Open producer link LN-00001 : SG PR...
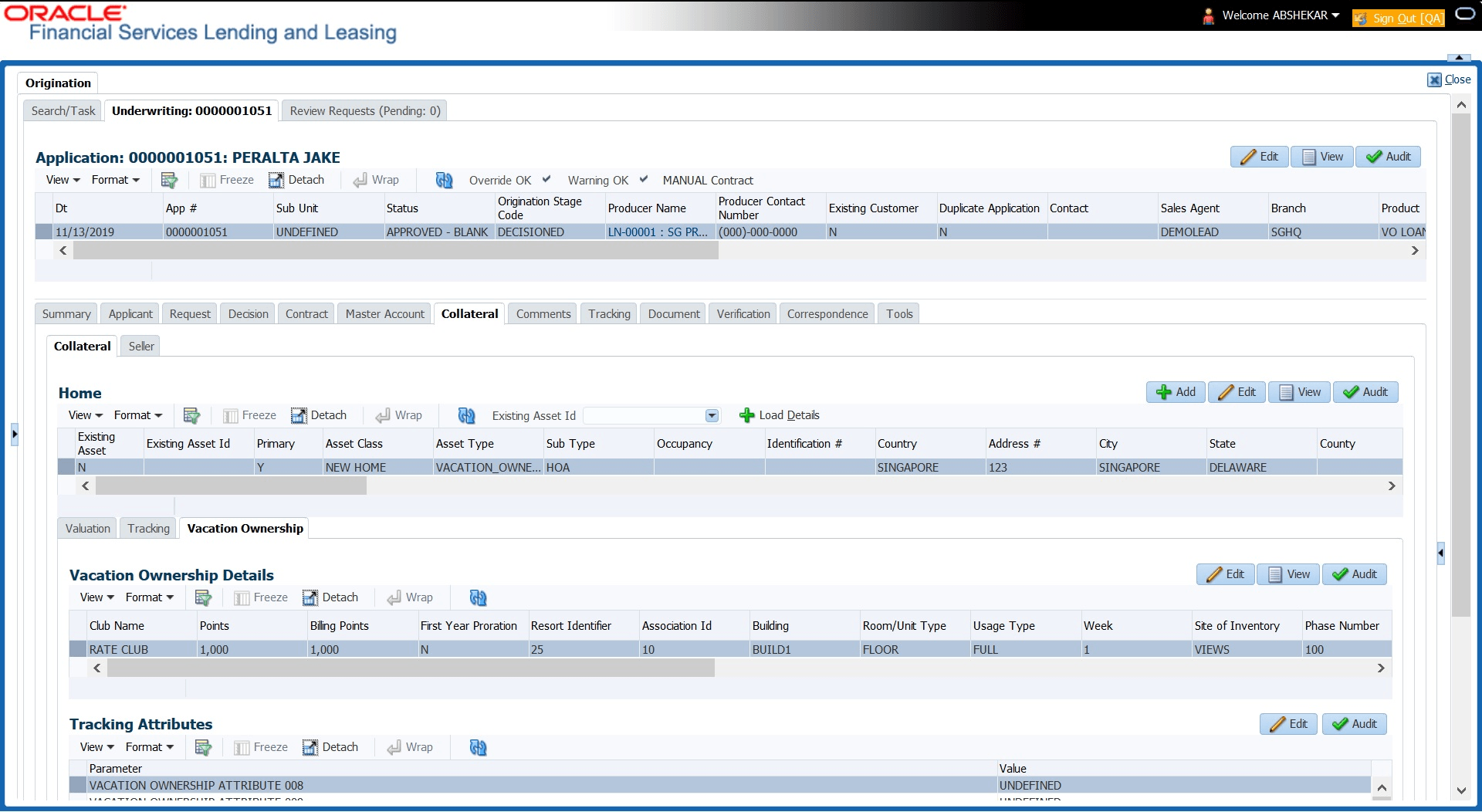 [658, 232]
